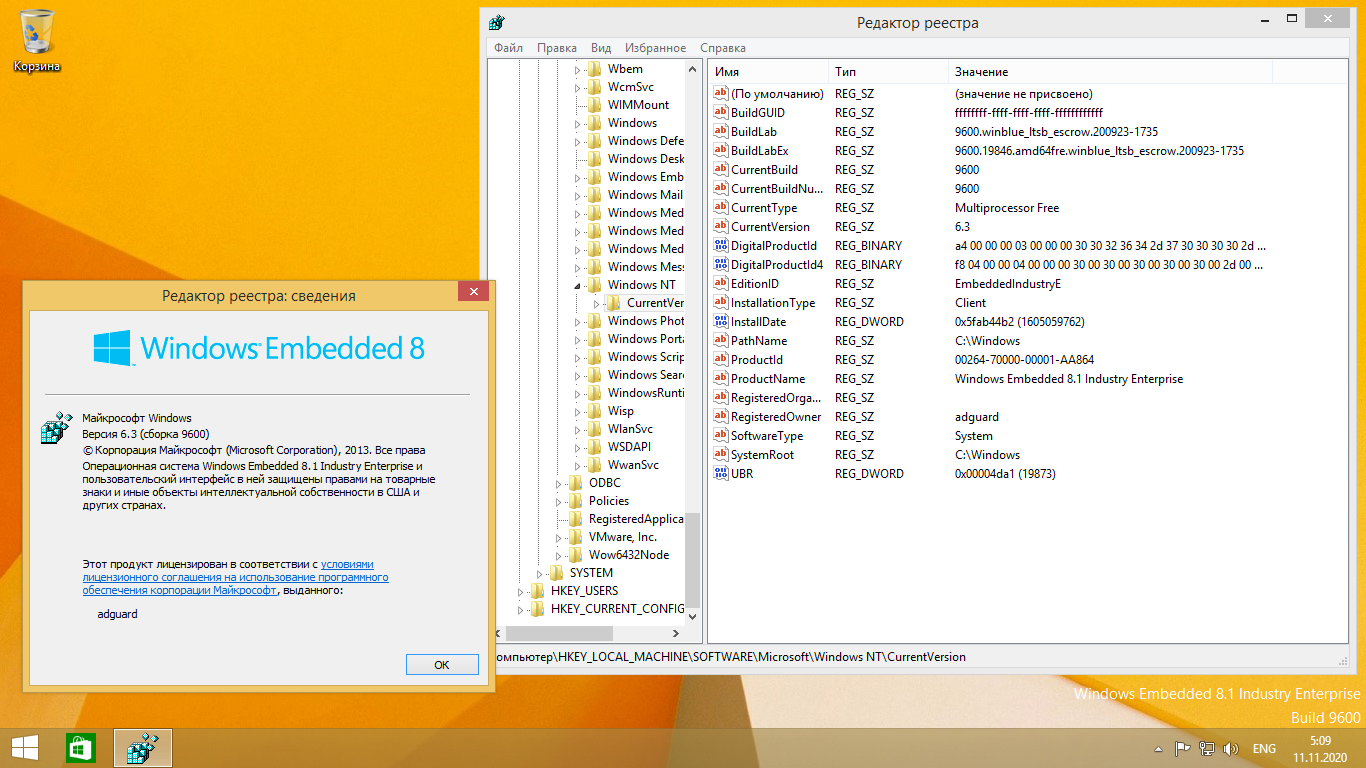Select the RegisteredOwner value row
This screenshot has width=1366, height=768.
pos(1027,417)
